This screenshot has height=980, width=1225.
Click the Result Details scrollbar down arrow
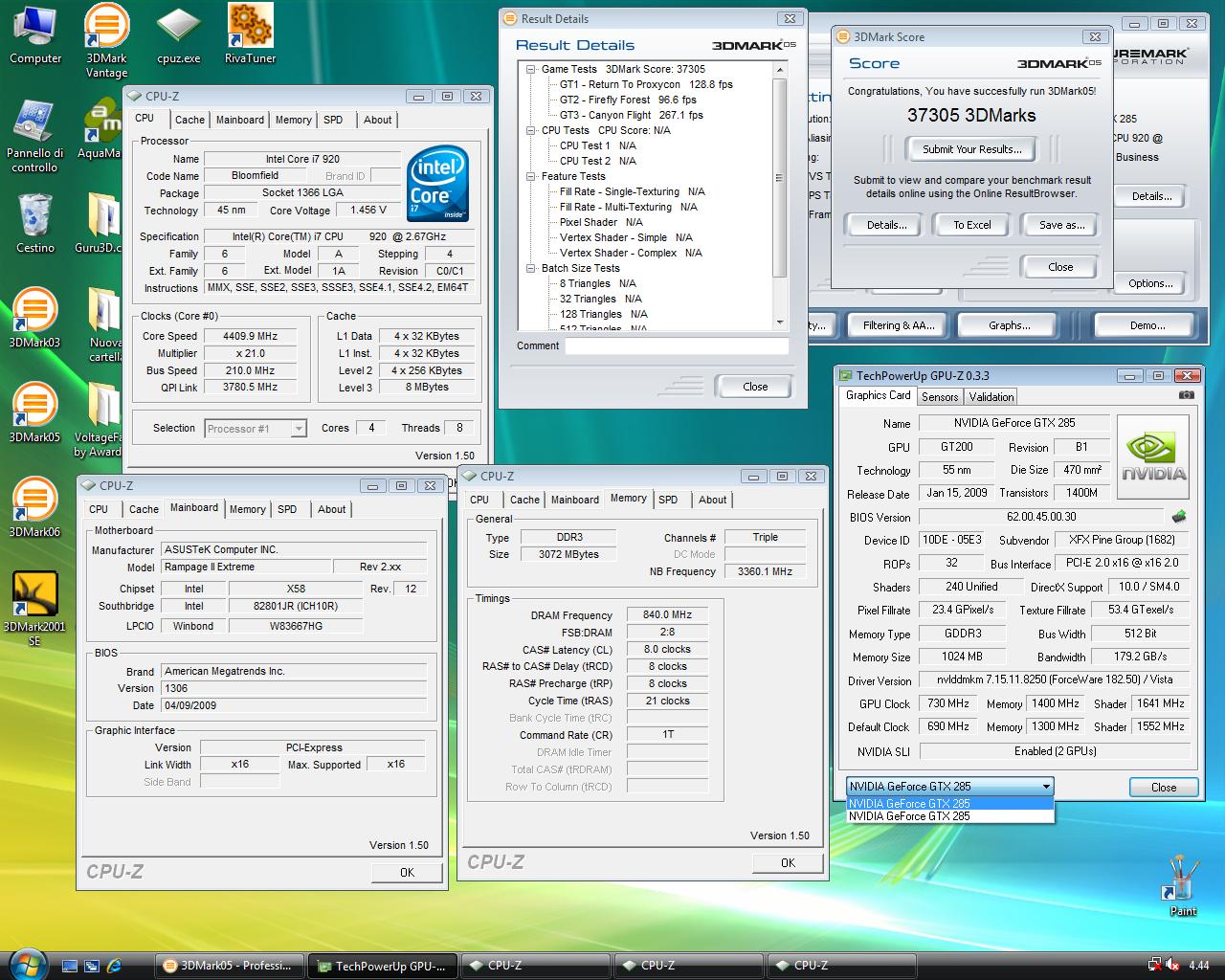[780, 323]
